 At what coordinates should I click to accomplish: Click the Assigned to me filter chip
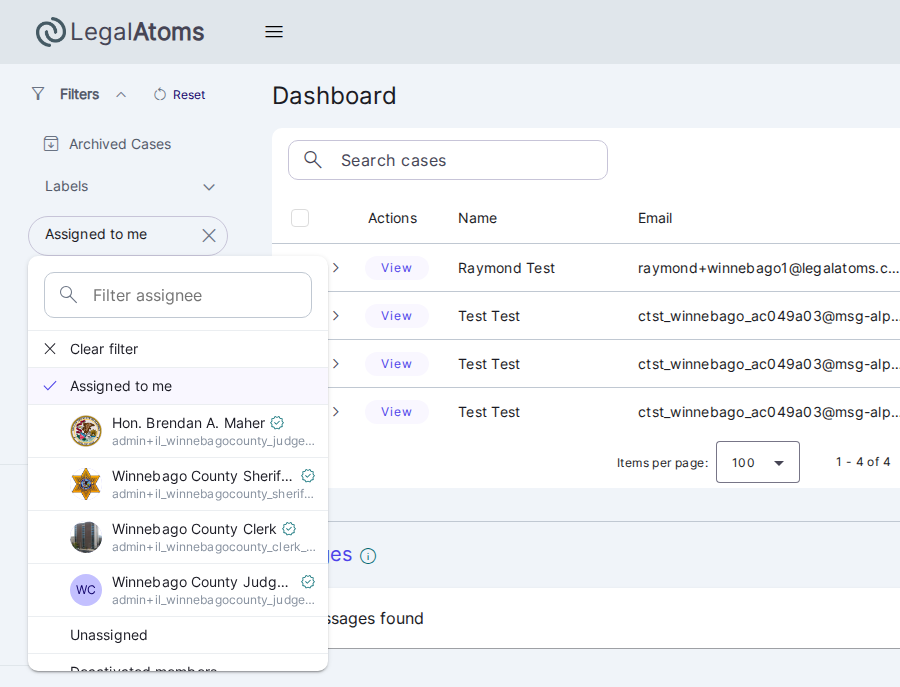127,235
